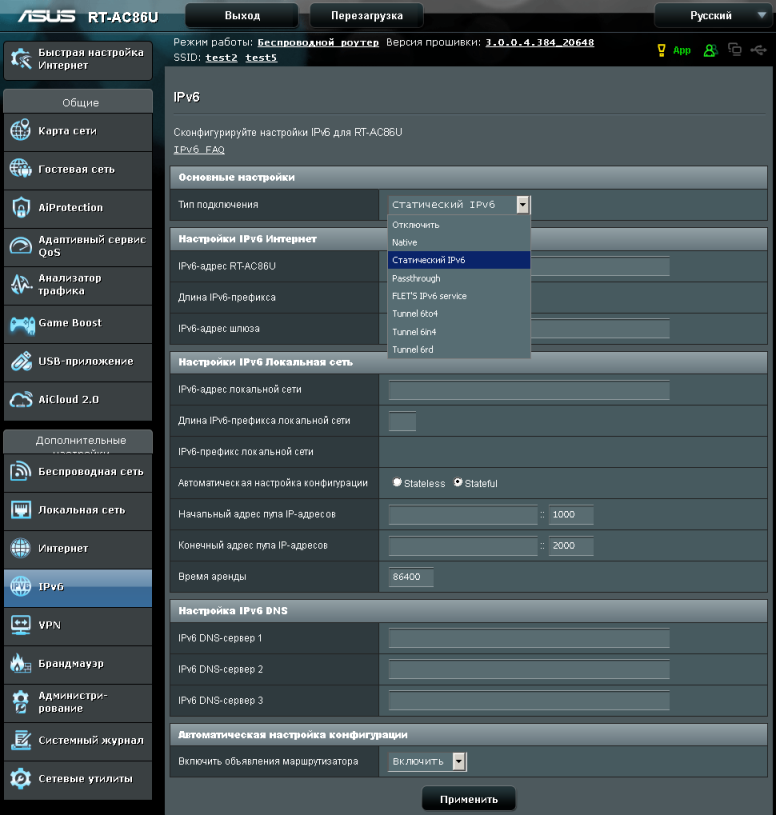This screenshot has width=776, height=815.
Task: Select Tunnel 6in4 option
Action: click(459, 332)
